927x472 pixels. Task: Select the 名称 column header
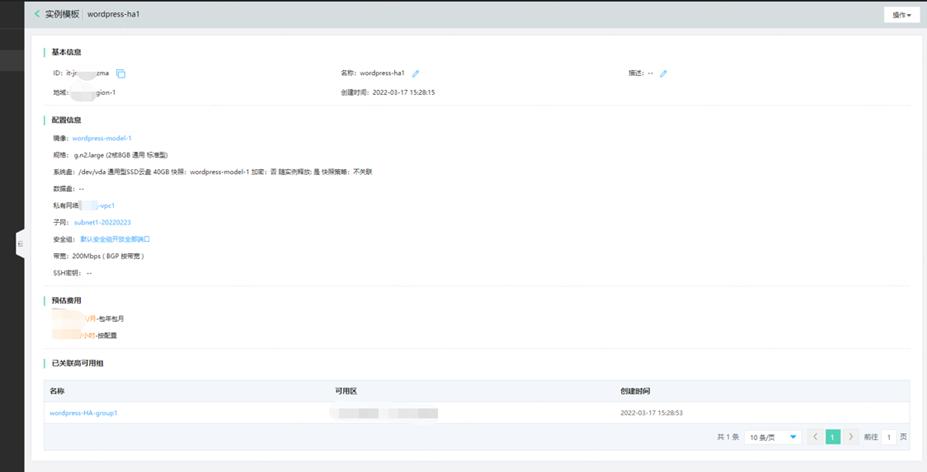[57, 391]
